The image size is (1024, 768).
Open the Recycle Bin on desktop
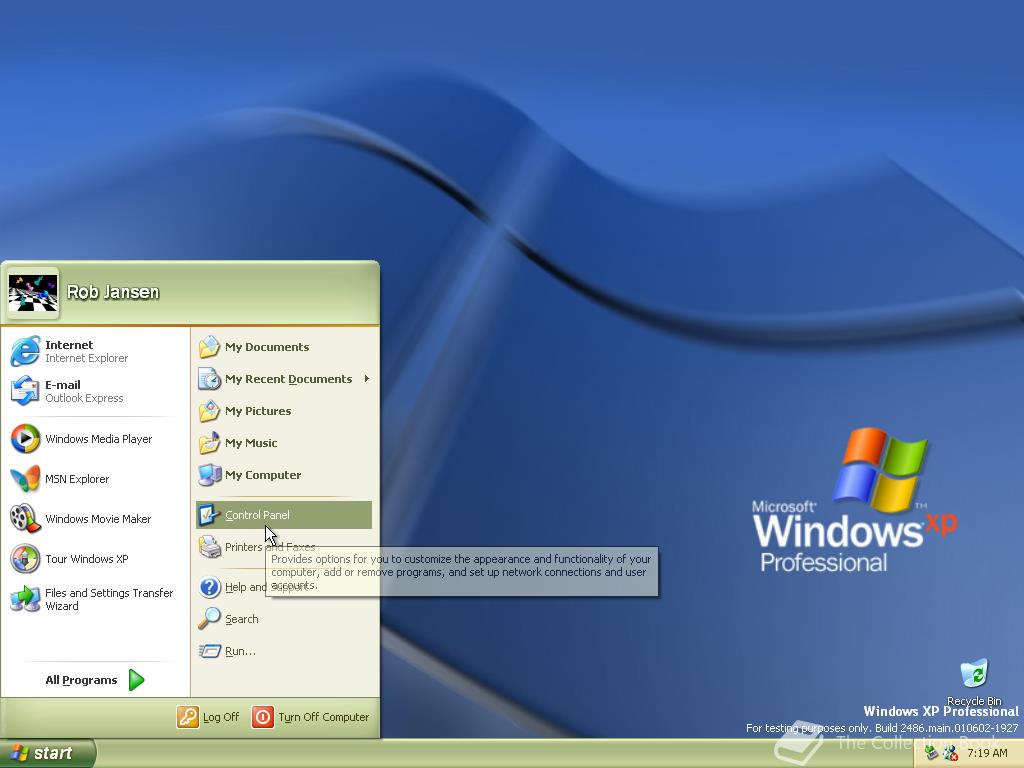(974, 674)
